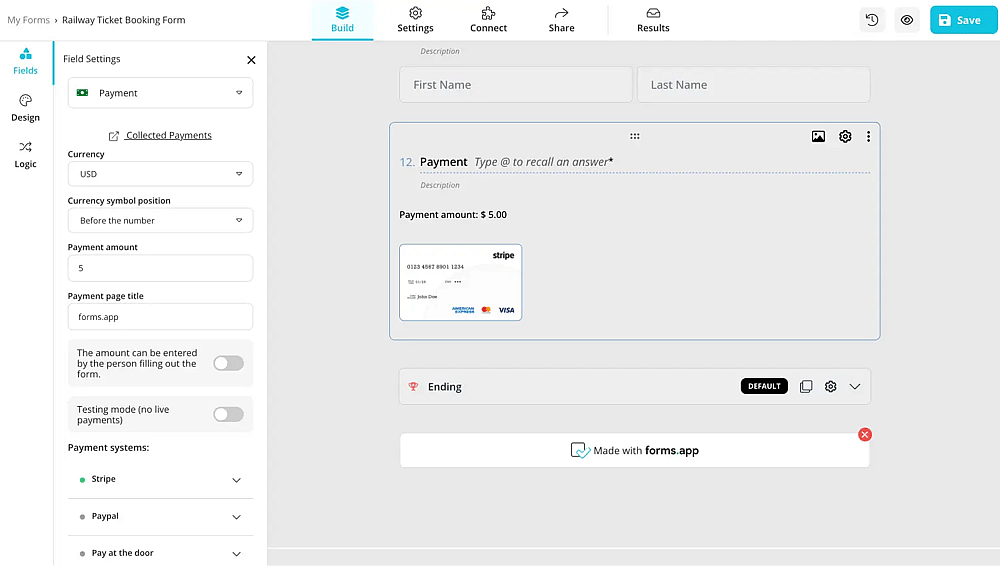Switch to the Results tab
The height and width of the screenshot is (566, 1000).
(x=653, y=20)
